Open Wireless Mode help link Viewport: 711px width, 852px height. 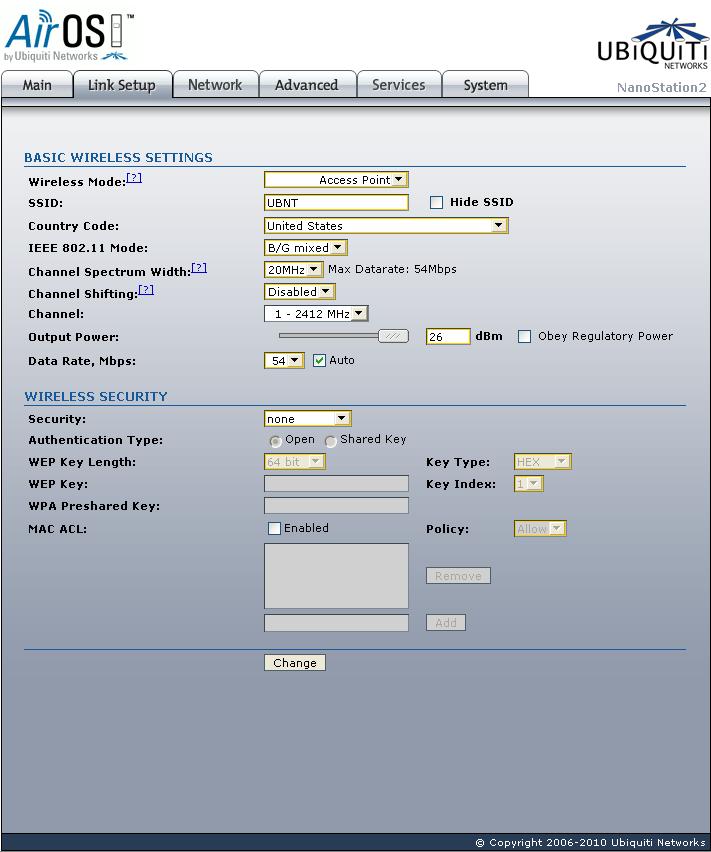[x=134, y=178]
